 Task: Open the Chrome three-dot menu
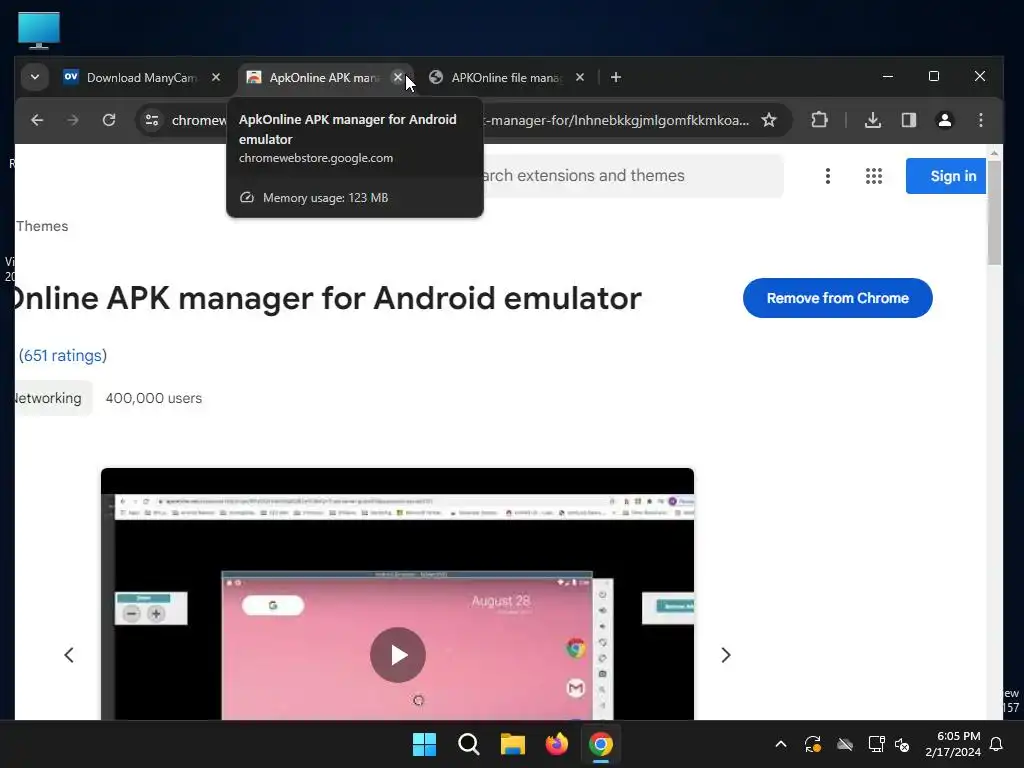click(981, 120)
